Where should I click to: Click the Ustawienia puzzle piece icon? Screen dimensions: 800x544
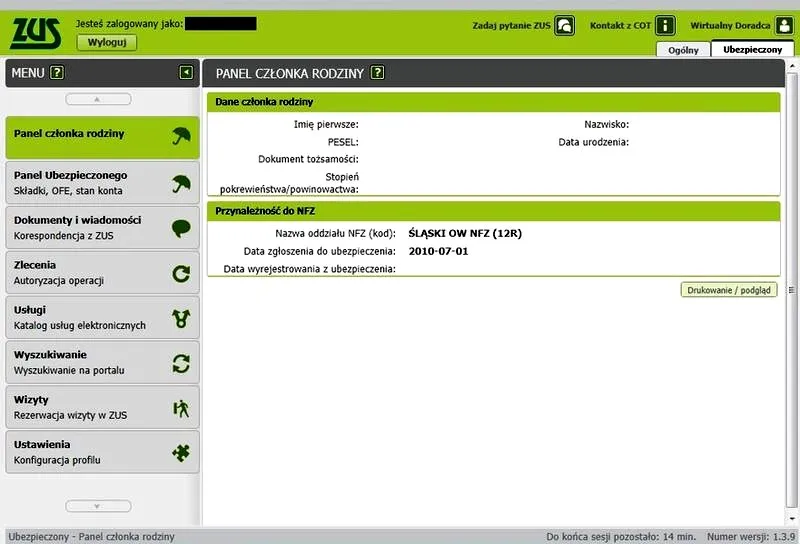pos(181,452)
